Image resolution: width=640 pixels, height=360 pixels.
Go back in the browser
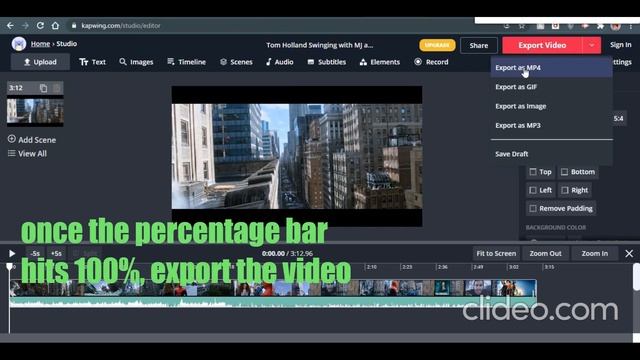(x=10, y=26)
